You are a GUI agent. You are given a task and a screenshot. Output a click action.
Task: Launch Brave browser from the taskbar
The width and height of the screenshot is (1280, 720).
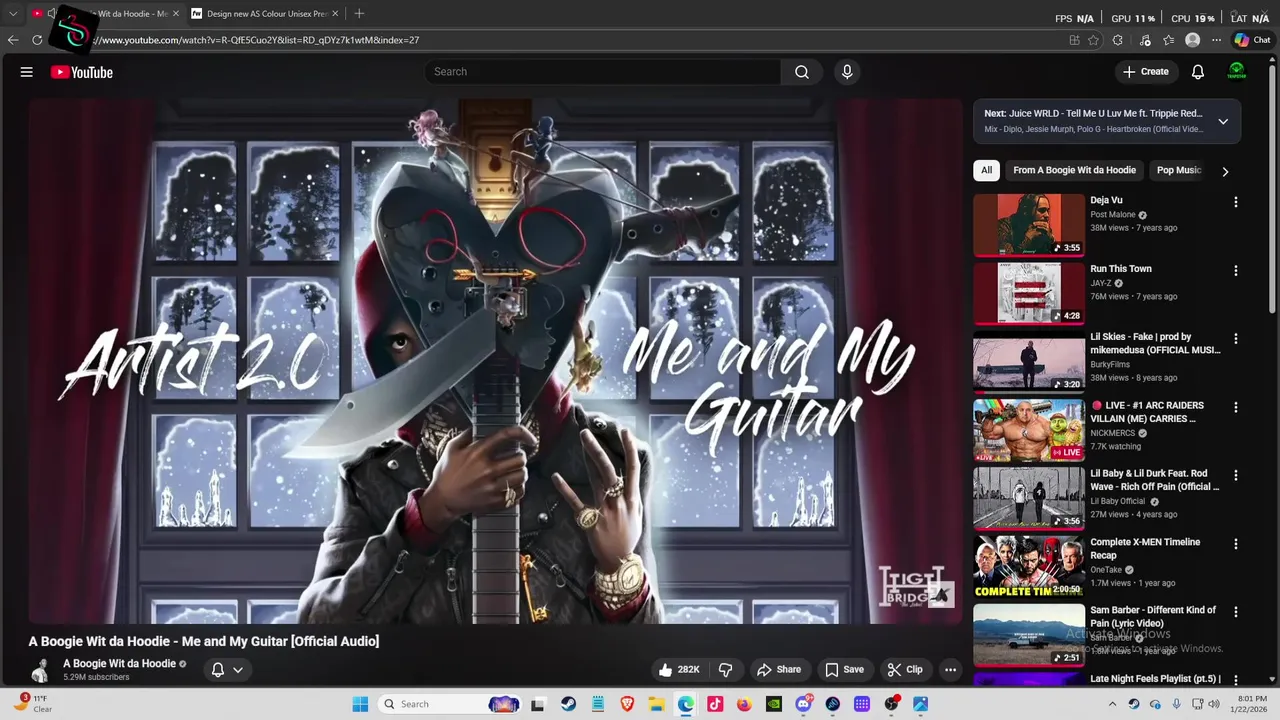coord(627,704)
